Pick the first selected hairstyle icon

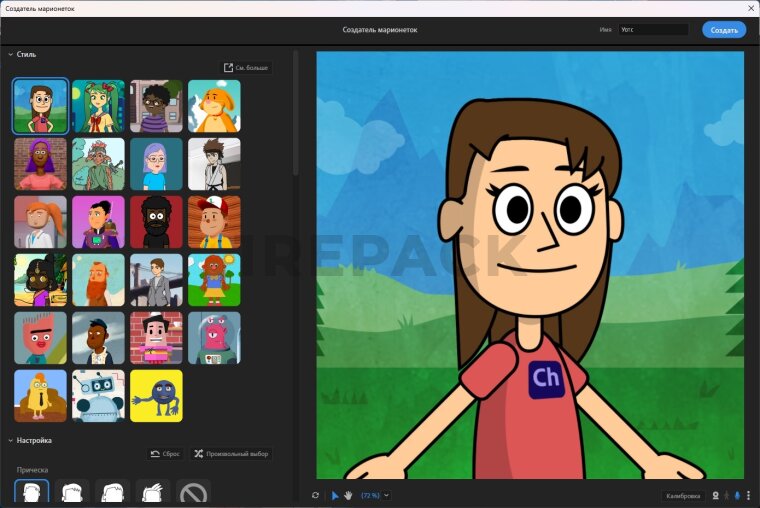[x=31, y=493]
